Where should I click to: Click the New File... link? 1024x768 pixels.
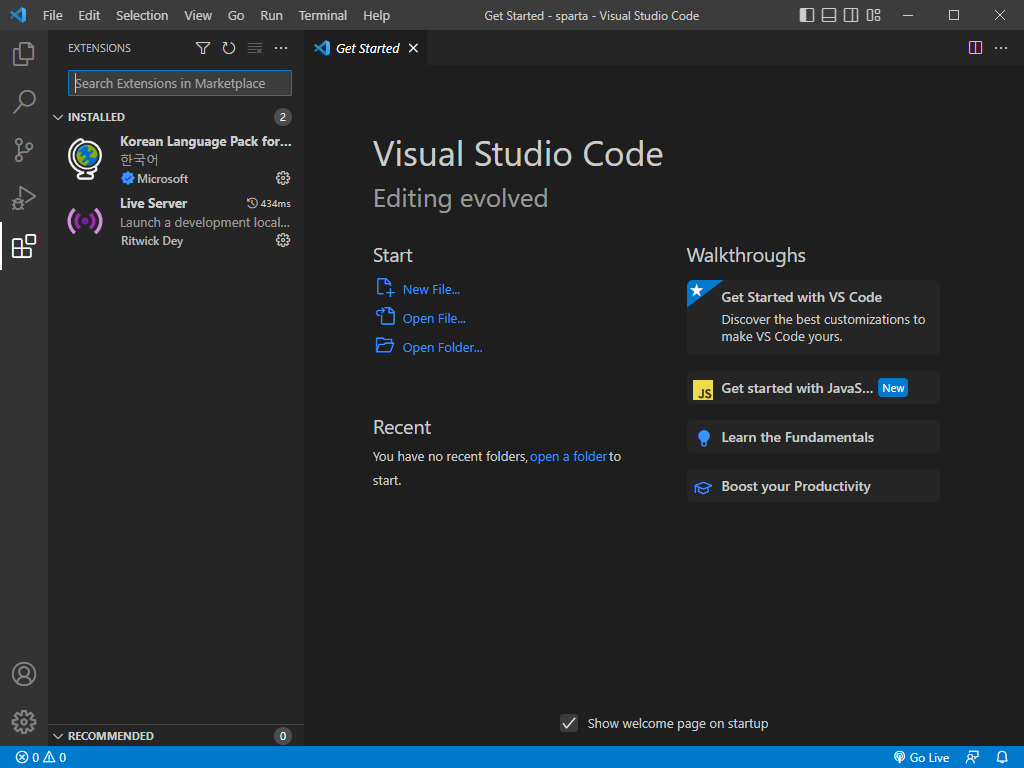tap(431, 289)
